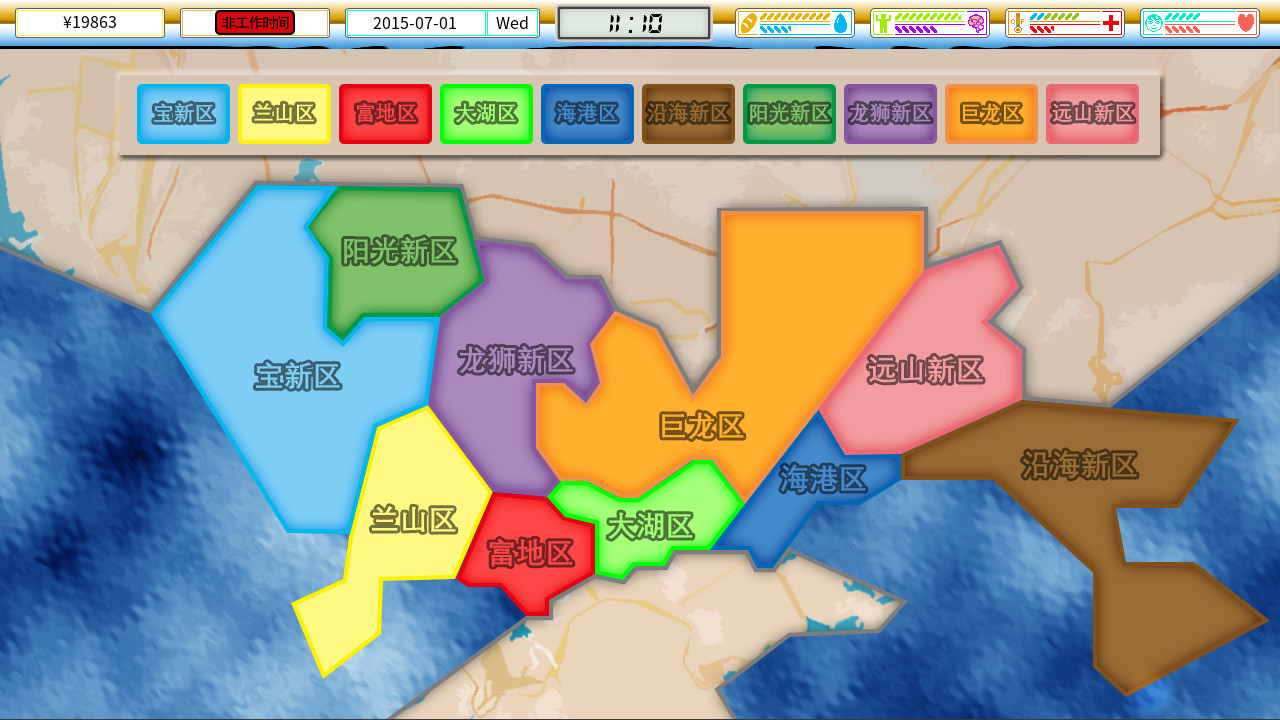The width and height of the screenshot is (1280, 720).
Task: Select the 兰山区 yellow tab
Action: 284,114
